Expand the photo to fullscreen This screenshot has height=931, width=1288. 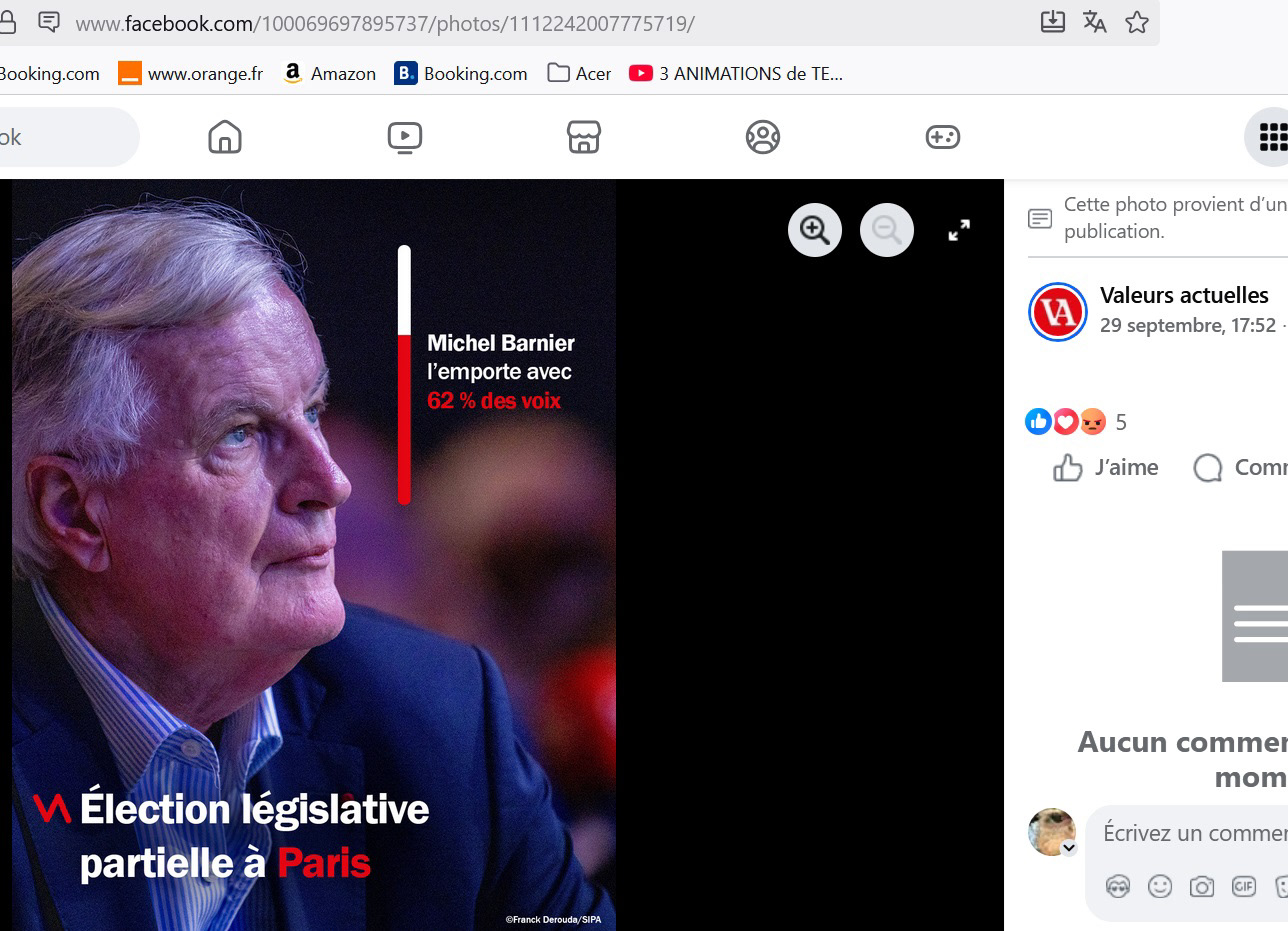click(x=959, y=230)
